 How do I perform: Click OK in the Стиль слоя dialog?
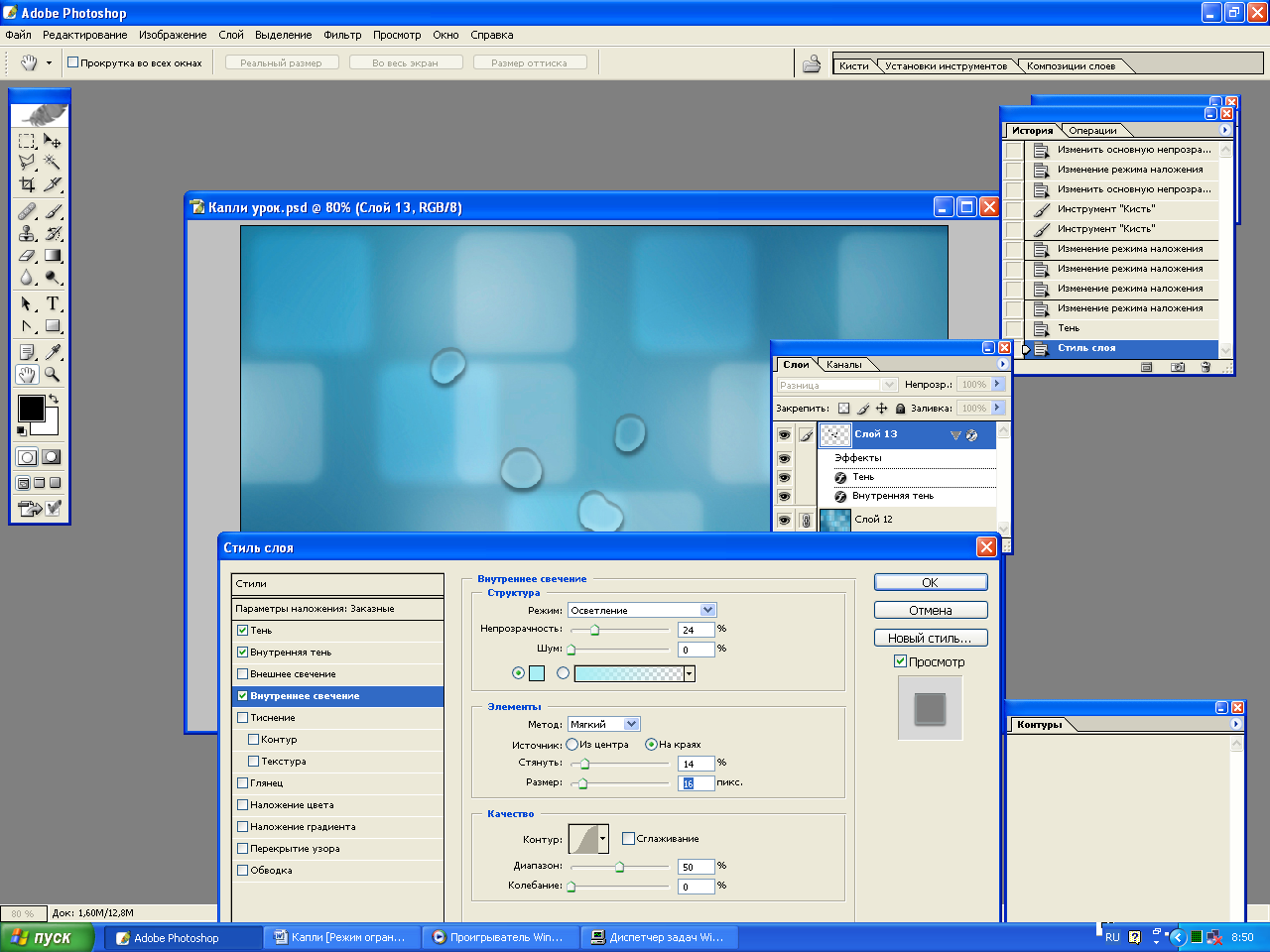pos(931,582)
